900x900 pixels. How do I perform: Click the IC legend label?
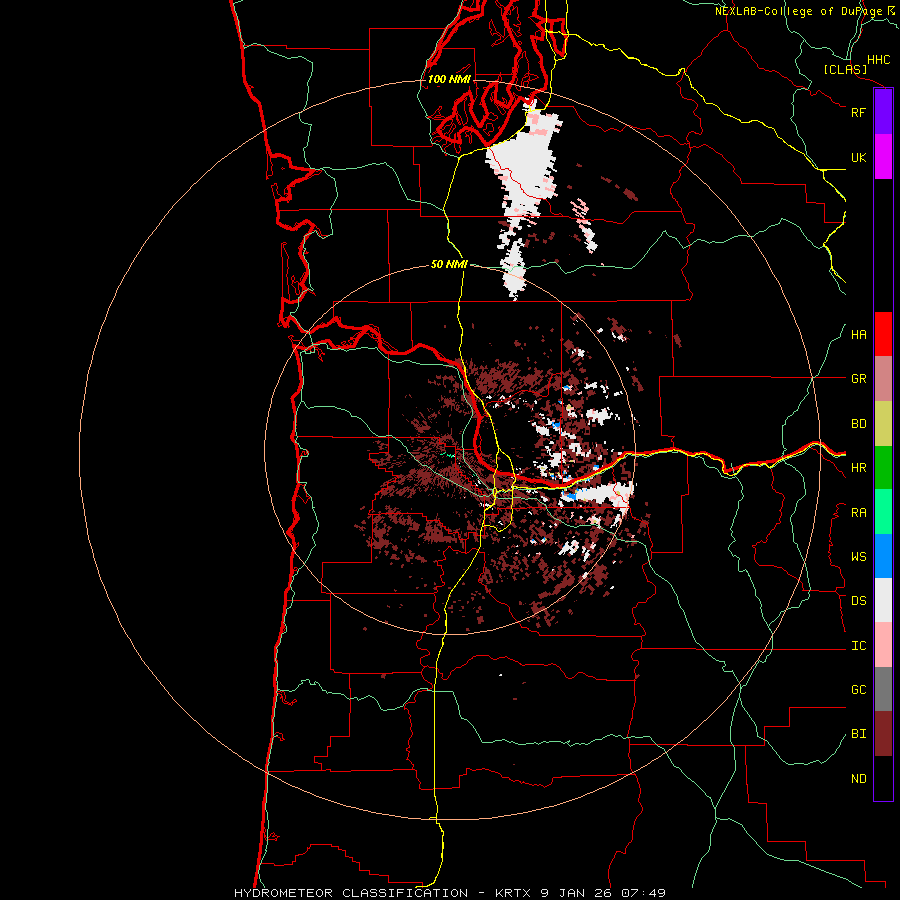coord(858,646)
